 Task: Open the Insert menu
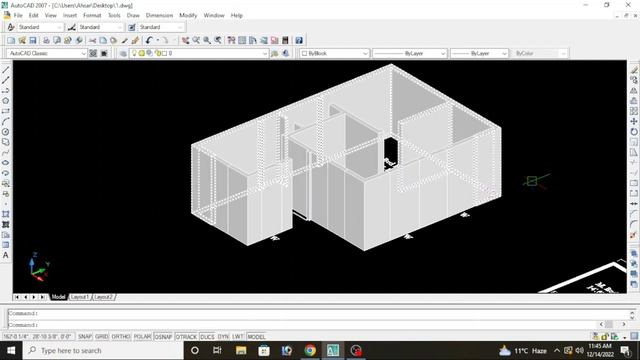tap(70, 15)
